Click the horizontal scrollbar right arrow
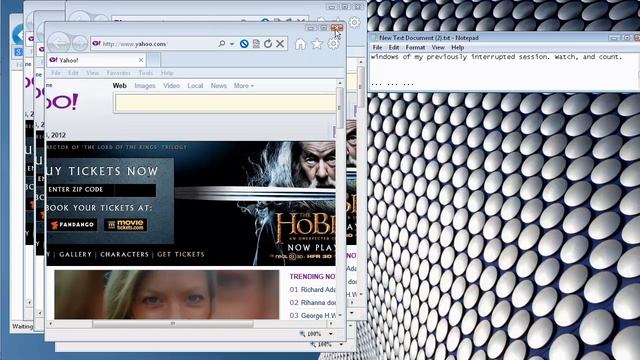640x360 pixels. 331,324
